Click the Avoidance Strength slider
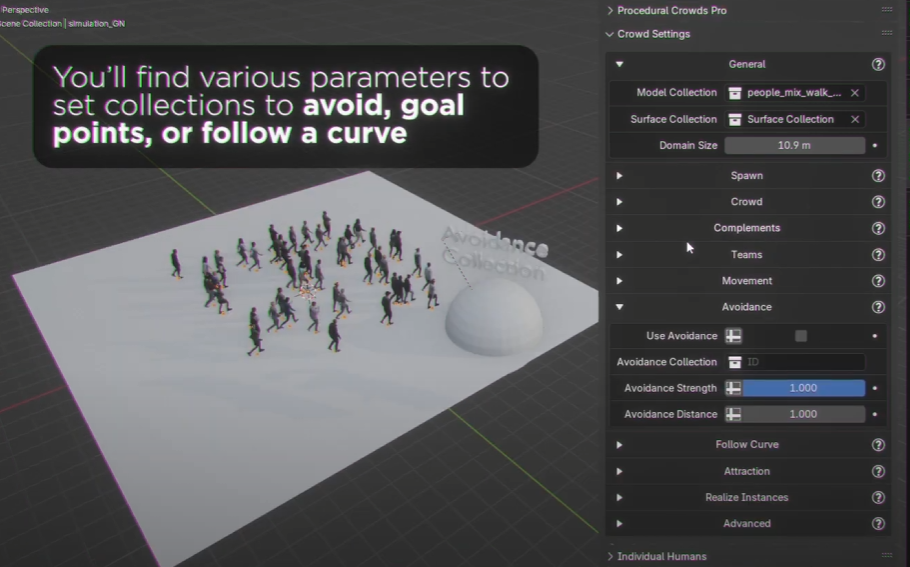Image resolution: width=910 pixels, height=567 pixels. point(803,388)
